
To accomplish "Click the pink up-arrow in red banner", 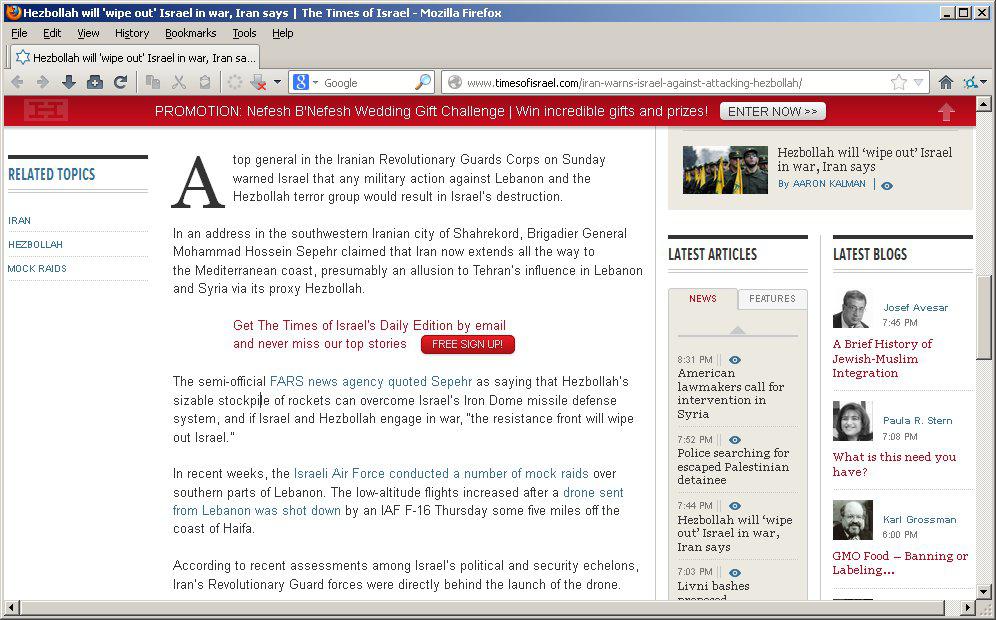I will tap(946, 111).
